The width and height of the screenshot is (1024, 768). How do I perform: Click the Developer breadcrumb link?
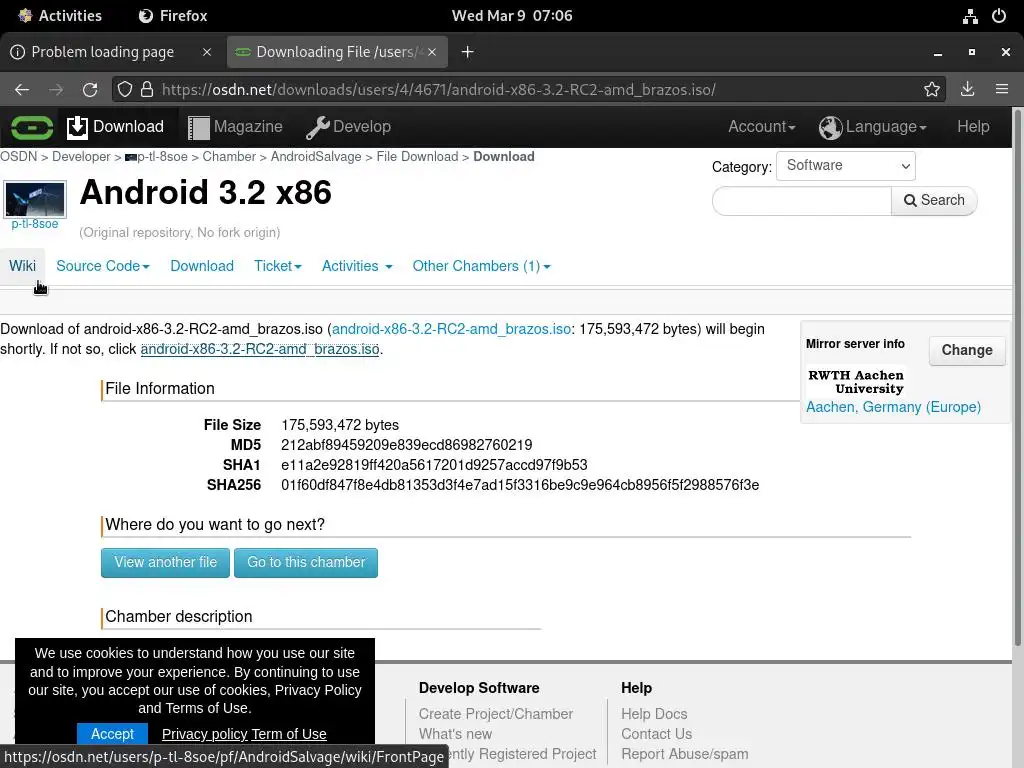tap(81, 157)
